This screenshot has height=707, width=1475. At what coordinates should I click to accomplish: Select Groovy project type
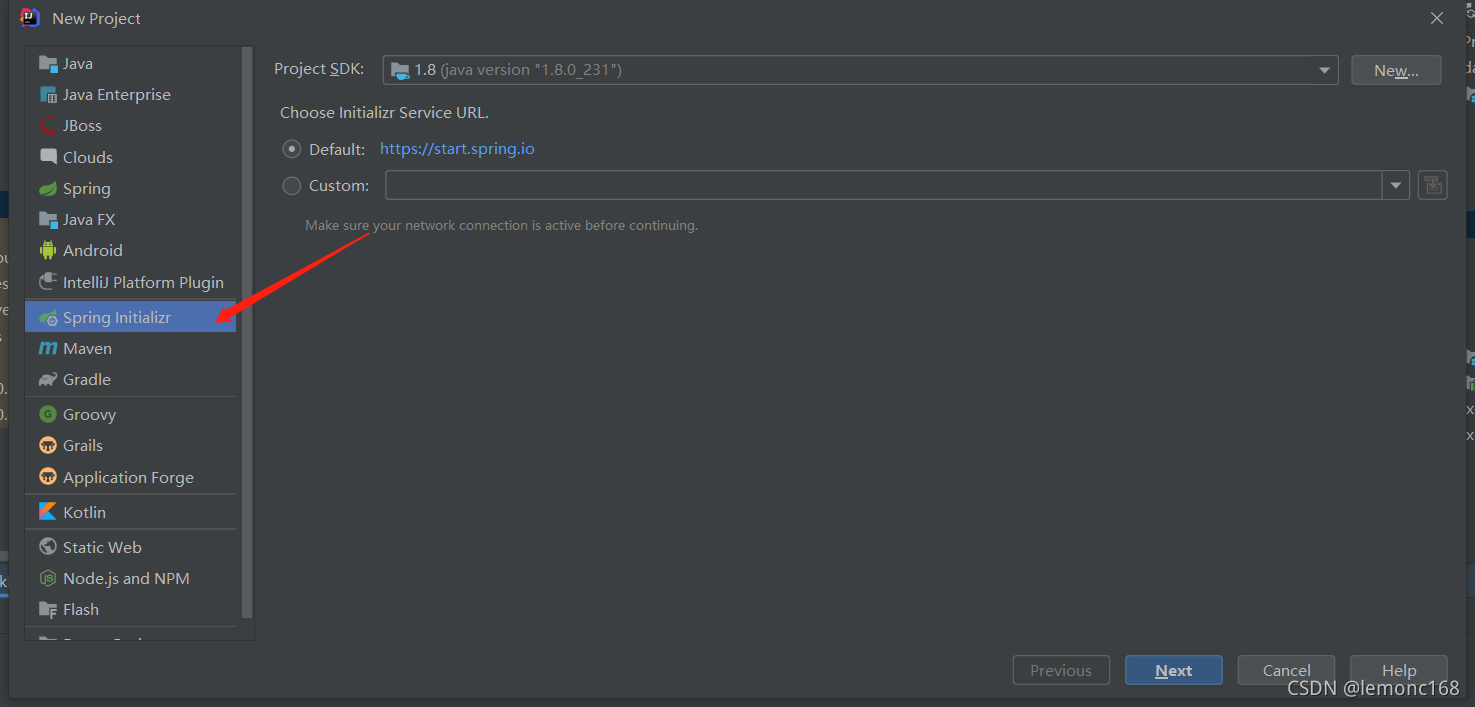131,414
